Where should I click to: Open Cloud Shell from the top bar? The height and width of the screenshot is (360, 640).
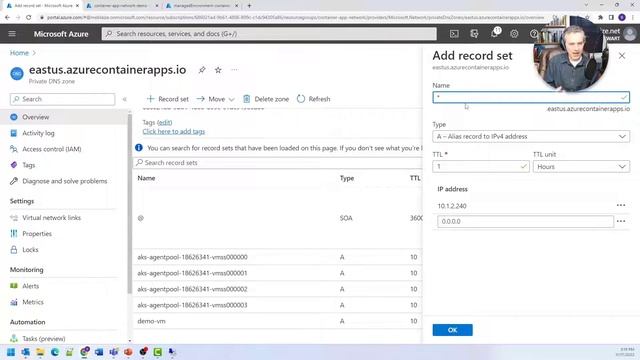coord(454,34)
